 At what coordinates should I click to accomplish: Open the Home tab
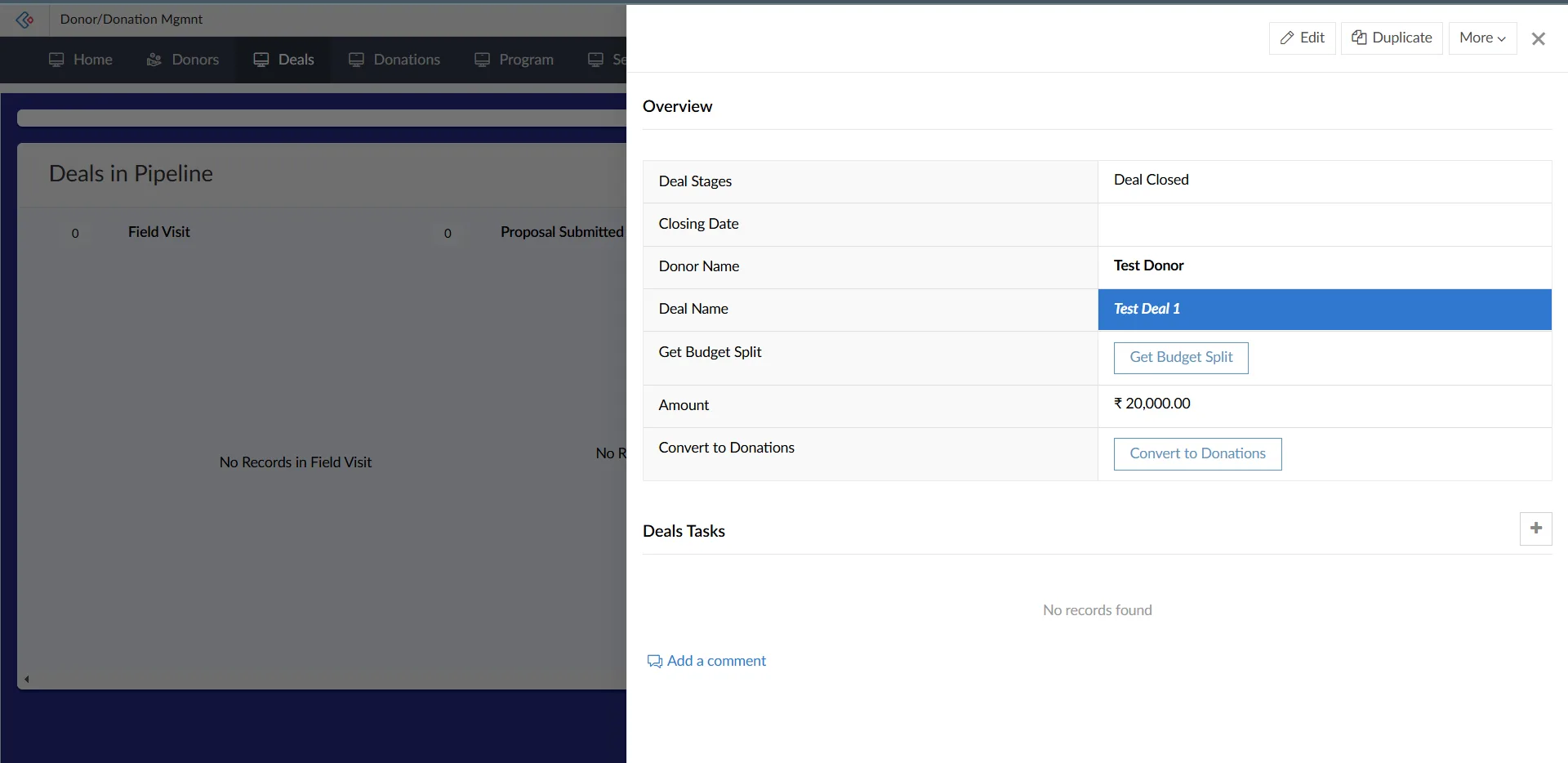point(80,60)
